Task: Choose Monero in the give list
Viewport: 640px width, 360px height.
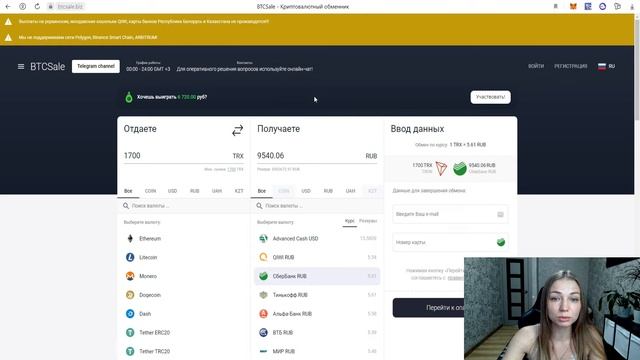Action: point(183,276)
